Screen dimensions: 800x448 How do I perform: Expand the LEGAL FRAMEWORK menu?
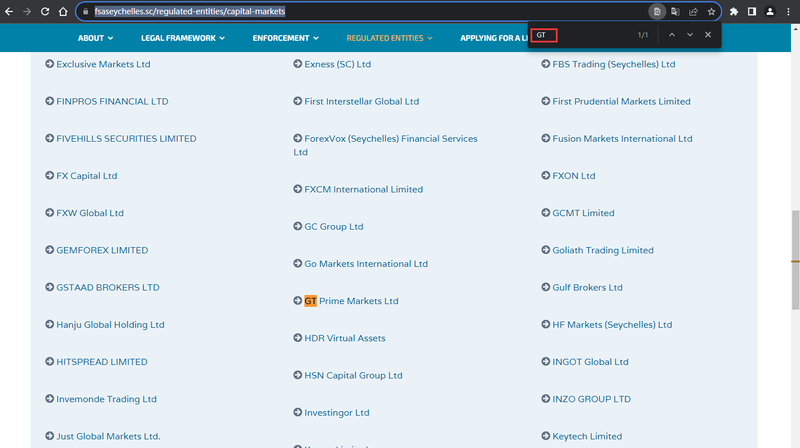coord(183,38)
